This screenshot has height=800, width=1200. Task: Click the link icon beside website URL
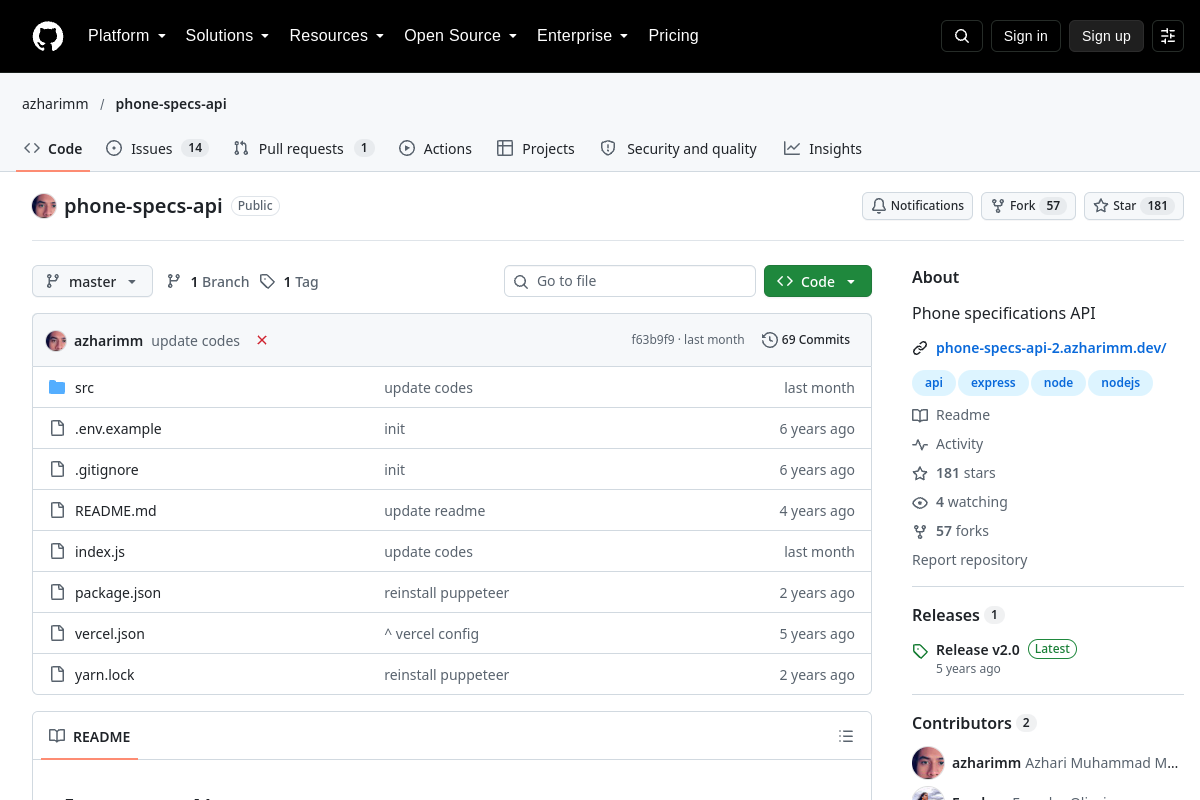pyautogui.click(x=920, y=348)
